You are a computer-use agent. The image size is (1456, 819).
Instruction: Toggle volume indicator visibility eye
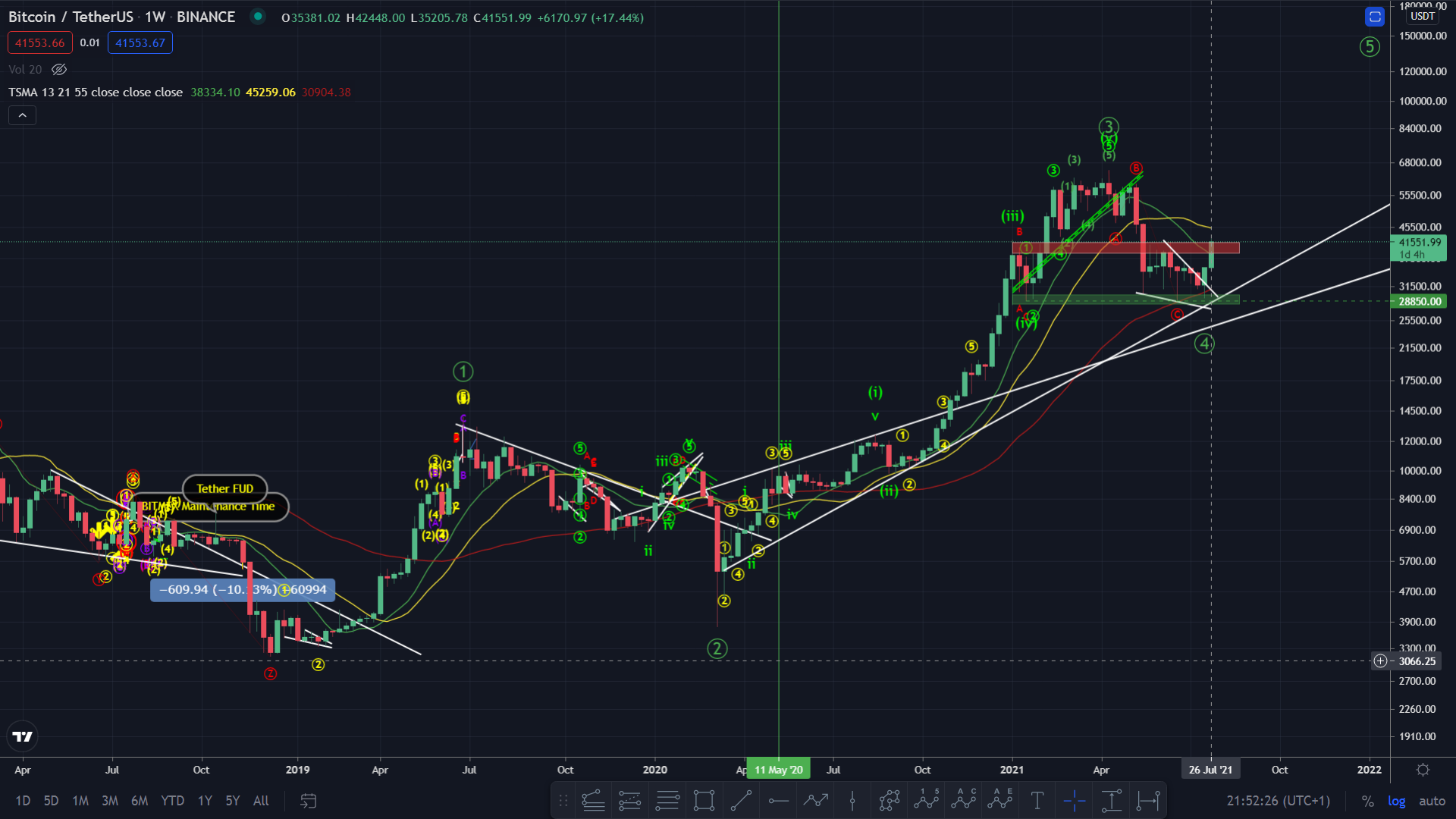coord(59,69)
